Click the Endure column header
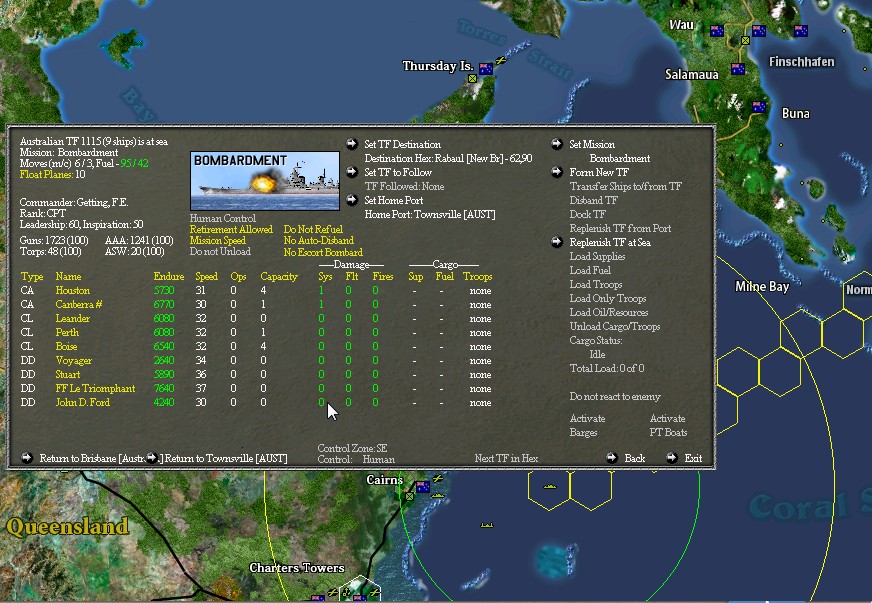The image size is (872, 603). (169, 276)
